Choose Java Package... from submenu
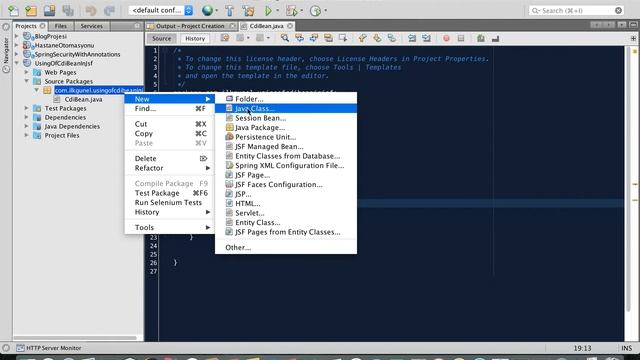Viewport: 640px width, 360px height. (286, 127)
